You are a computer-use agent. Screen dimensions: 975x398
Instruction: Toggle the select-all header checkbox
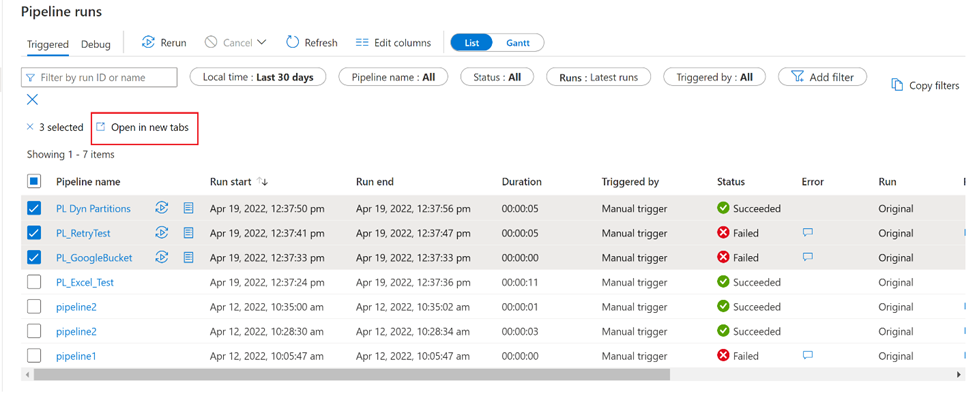pos(34,182)
